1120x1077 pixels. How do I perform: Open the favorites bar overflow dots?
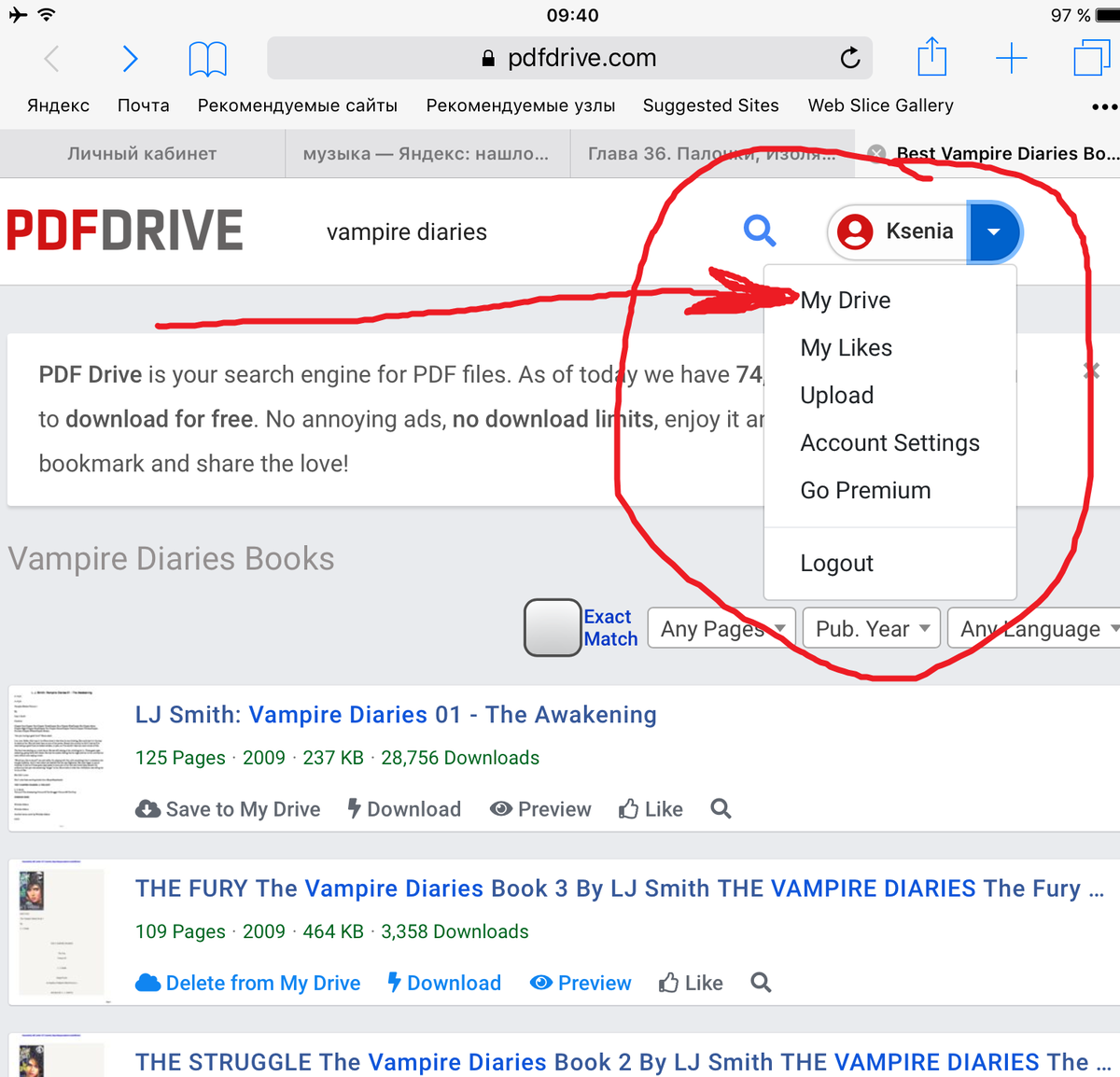1104,106
